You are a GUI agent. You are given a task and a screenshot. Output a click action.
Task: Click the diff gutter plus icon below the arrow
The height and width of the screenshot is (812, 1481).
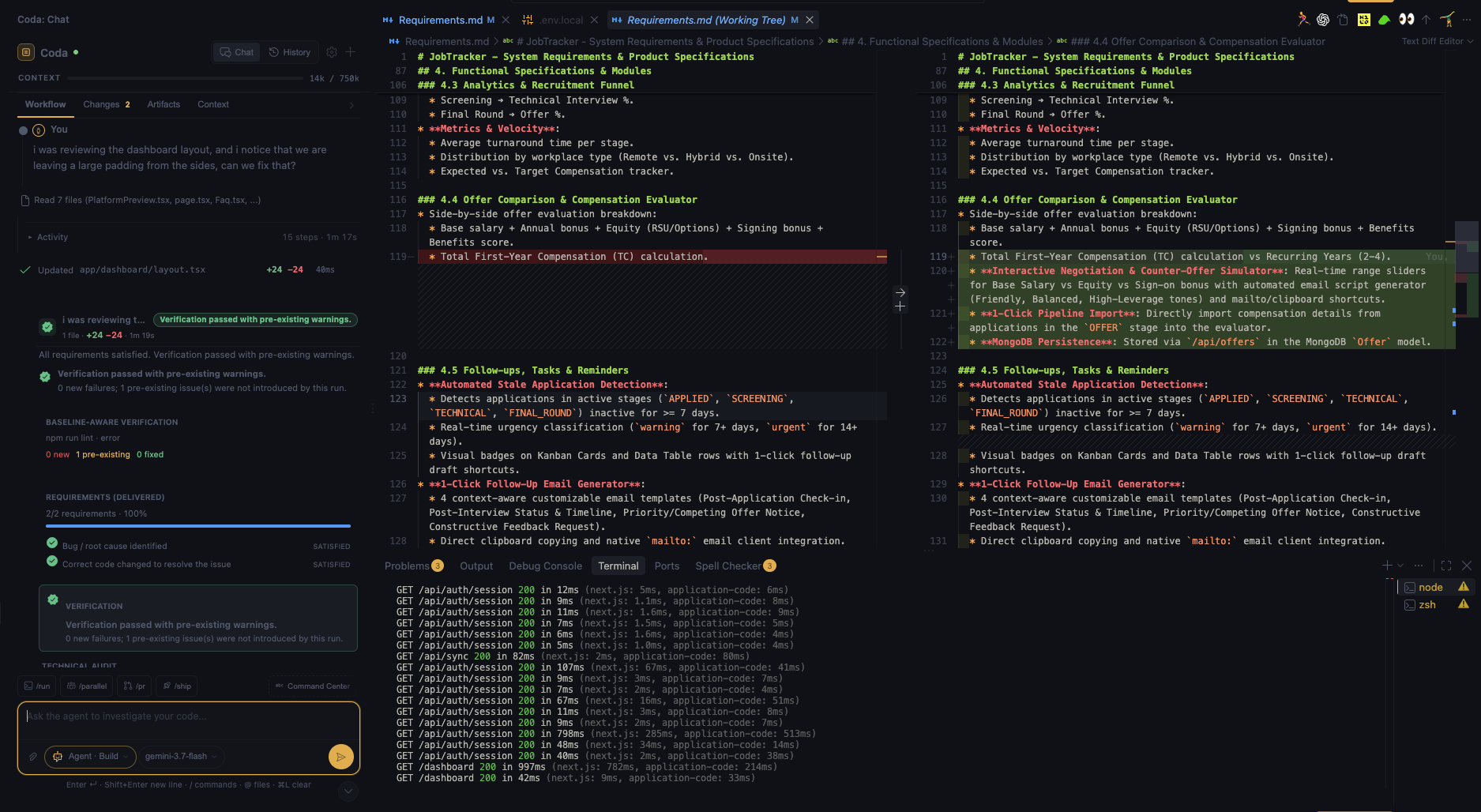900,306
